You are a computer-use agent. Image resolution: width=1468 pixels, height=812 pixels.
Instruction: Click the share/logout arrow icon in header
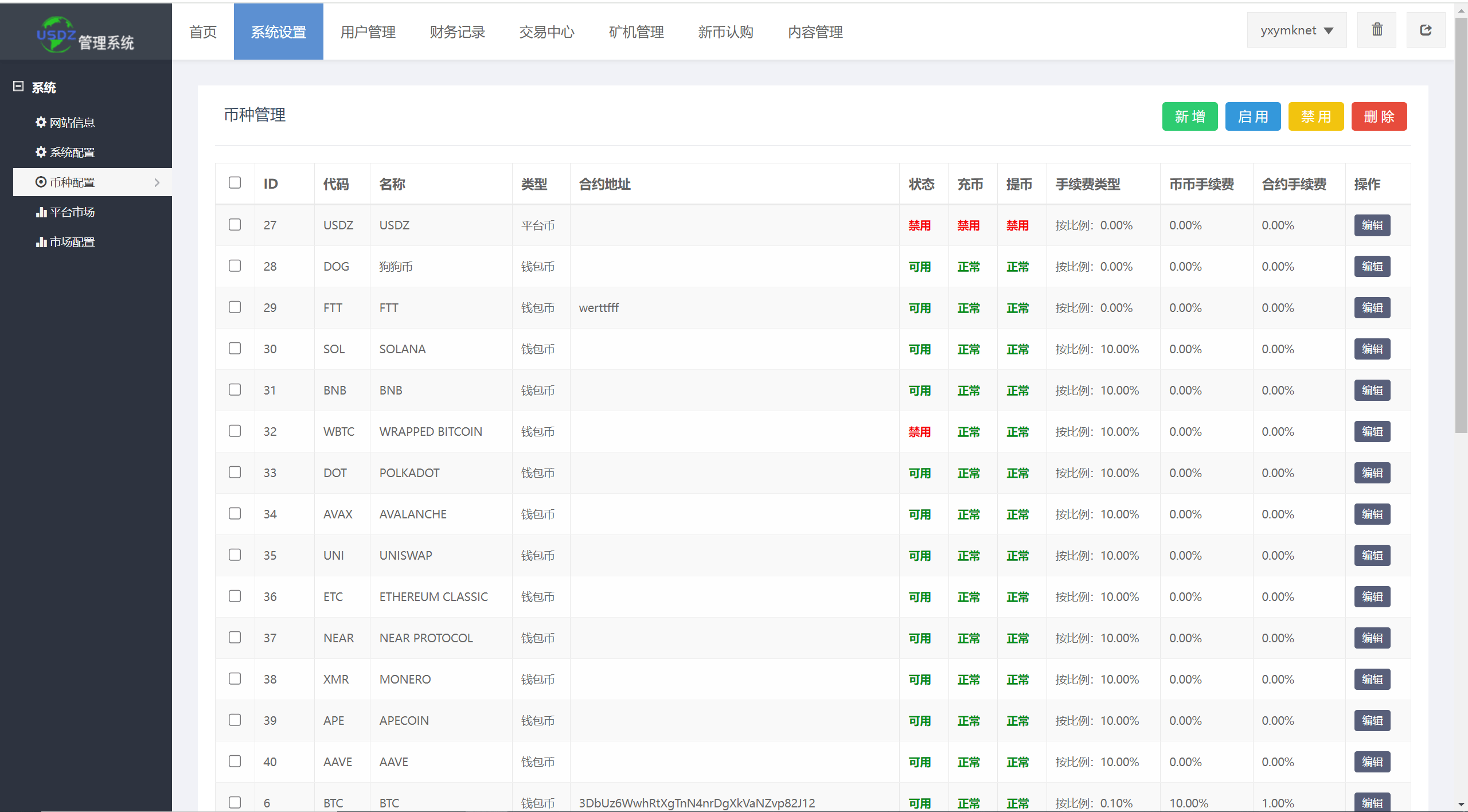pyautogui.click(x=1426, y=30)
